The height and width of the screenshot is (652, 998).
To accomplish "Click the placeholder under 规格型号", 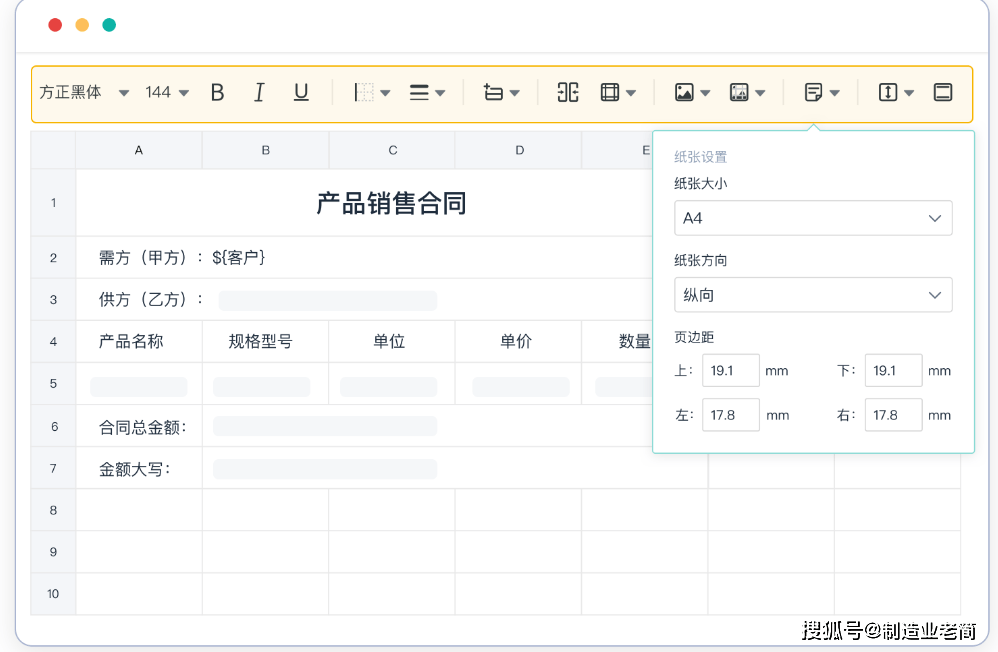I will [262, 387].
